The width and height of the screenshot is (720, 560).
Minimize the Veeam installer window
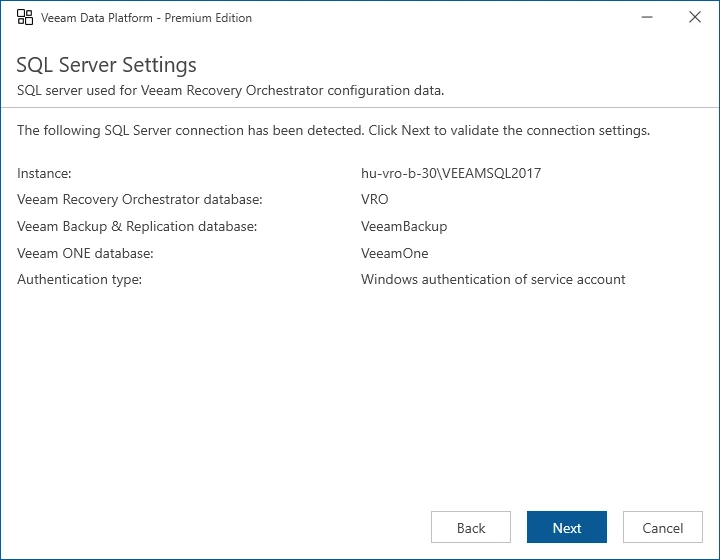point(646,17)
